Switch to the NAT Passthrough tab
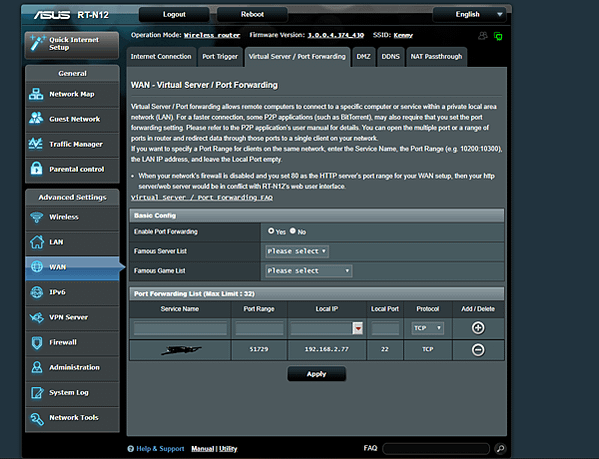This screenshot has width=599, height=459. 436,57
